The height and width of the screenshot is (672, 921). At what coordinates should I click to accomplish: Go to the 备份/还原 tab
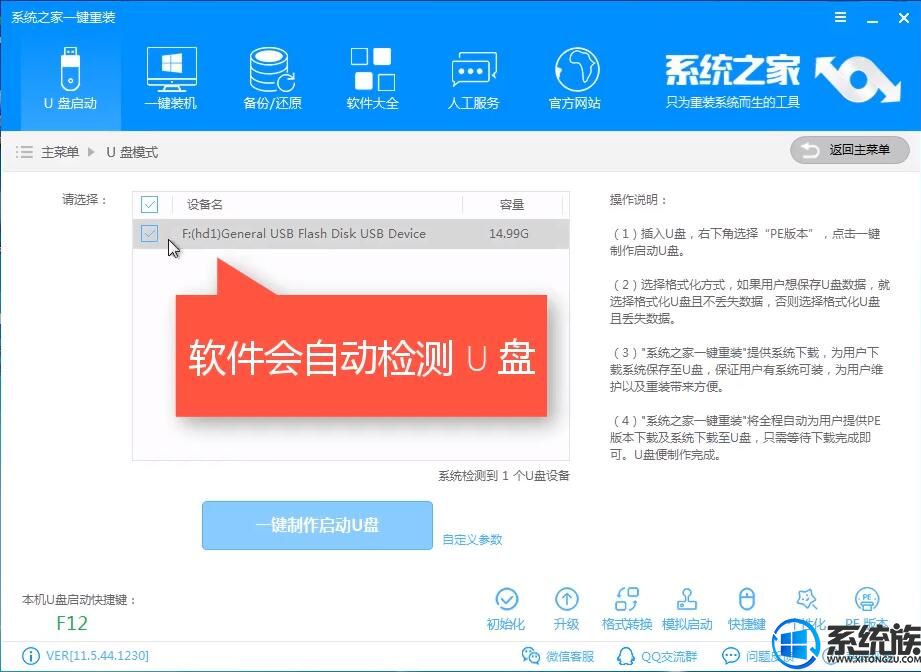(x=273, y=79)
